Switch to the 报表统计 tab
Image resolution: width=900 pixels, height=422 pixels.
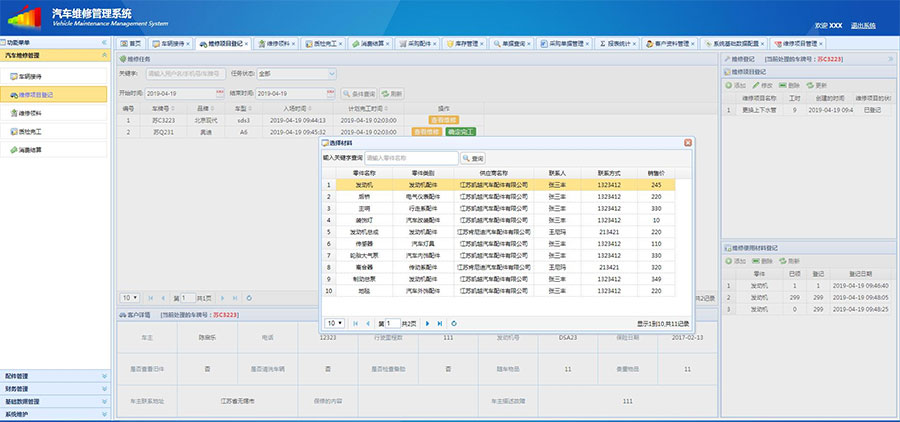(x=620, y=44)
